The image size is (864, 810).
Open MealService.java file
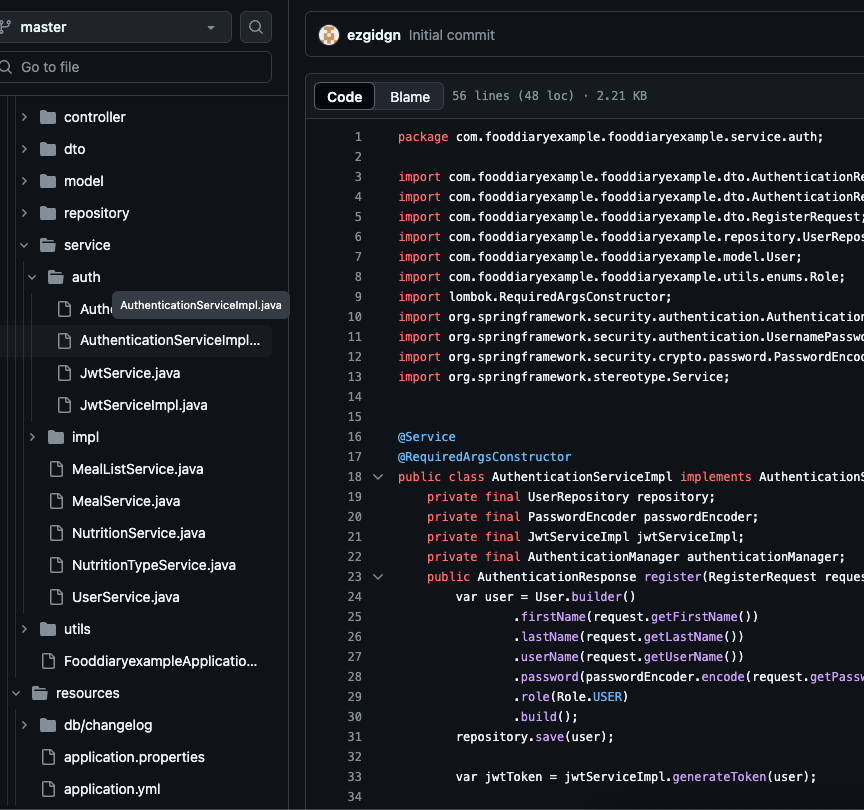pyautogui.click(x=126, y=501)
